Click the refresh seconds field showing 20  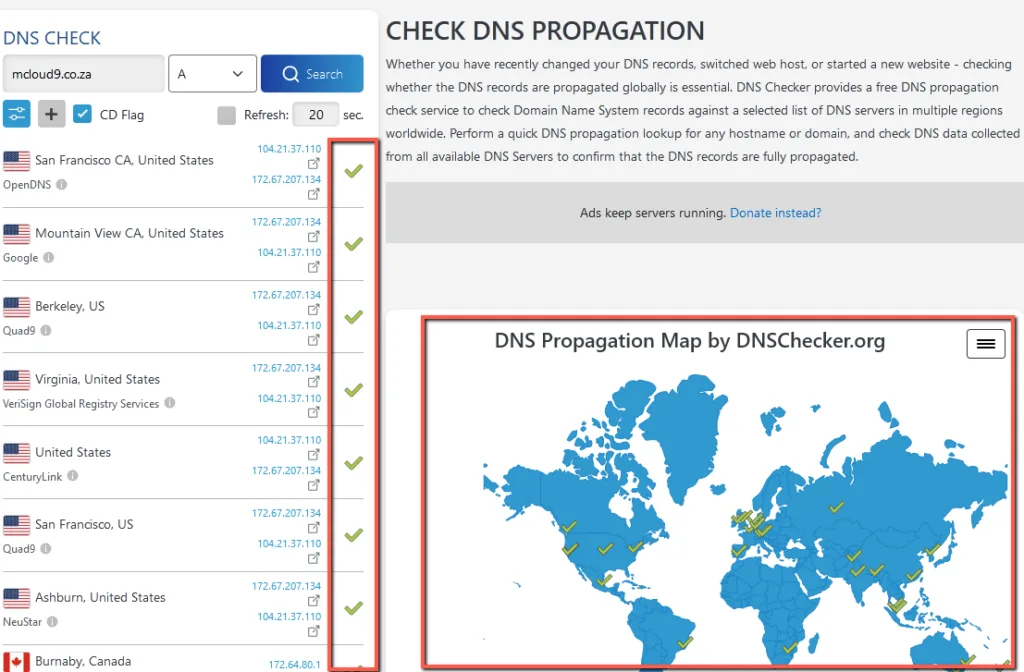point(315,115)
